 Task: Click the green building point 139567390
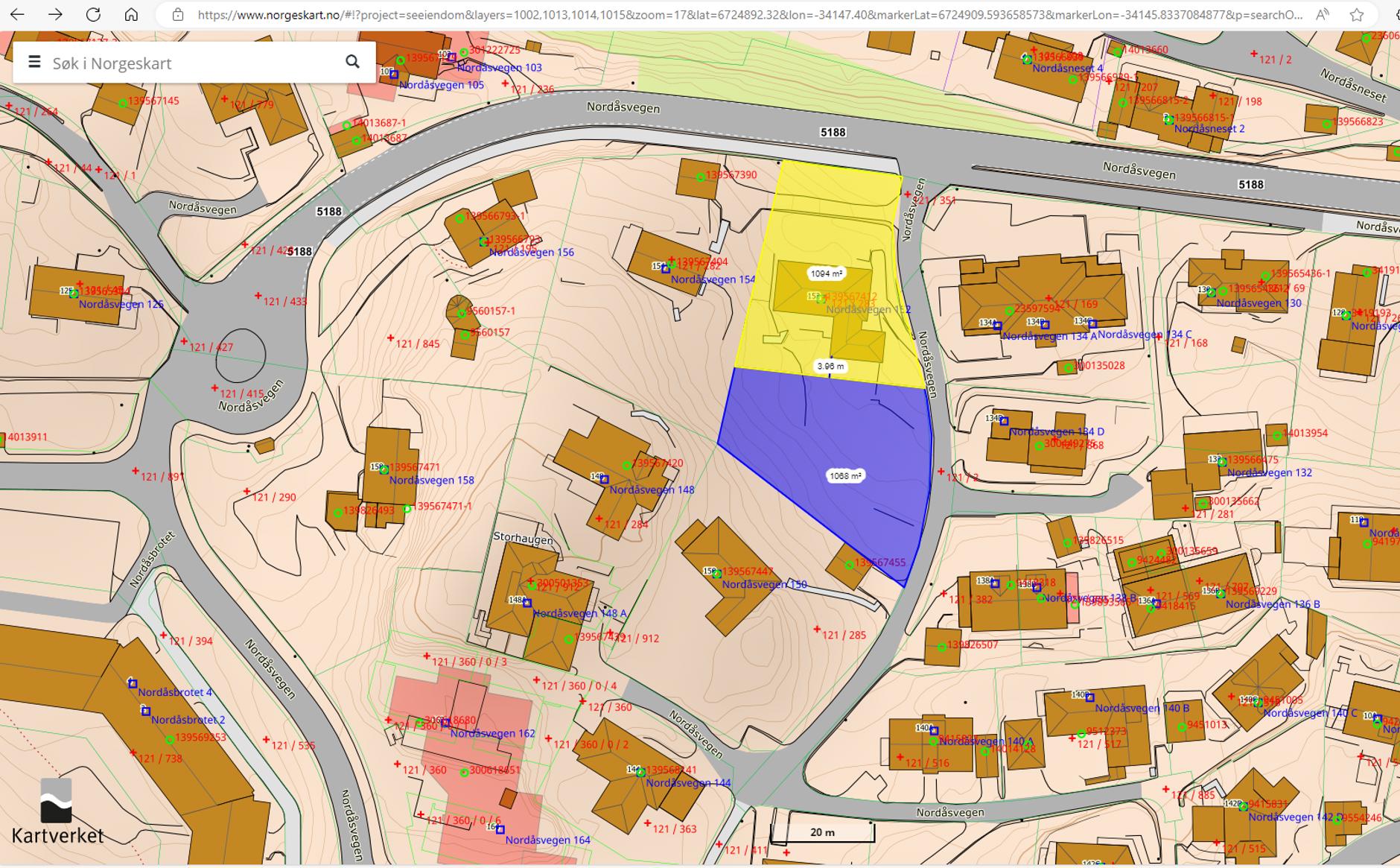pyautogui.click(x=701, y=177)
